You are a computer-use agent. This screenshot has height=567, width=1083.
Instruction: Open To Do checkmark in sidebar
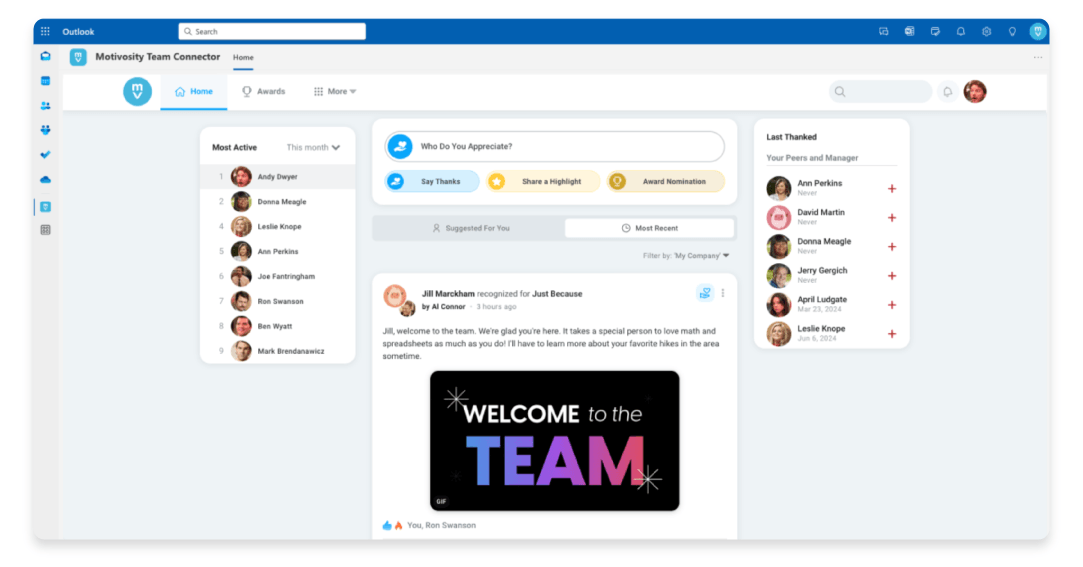click(46, 155)
